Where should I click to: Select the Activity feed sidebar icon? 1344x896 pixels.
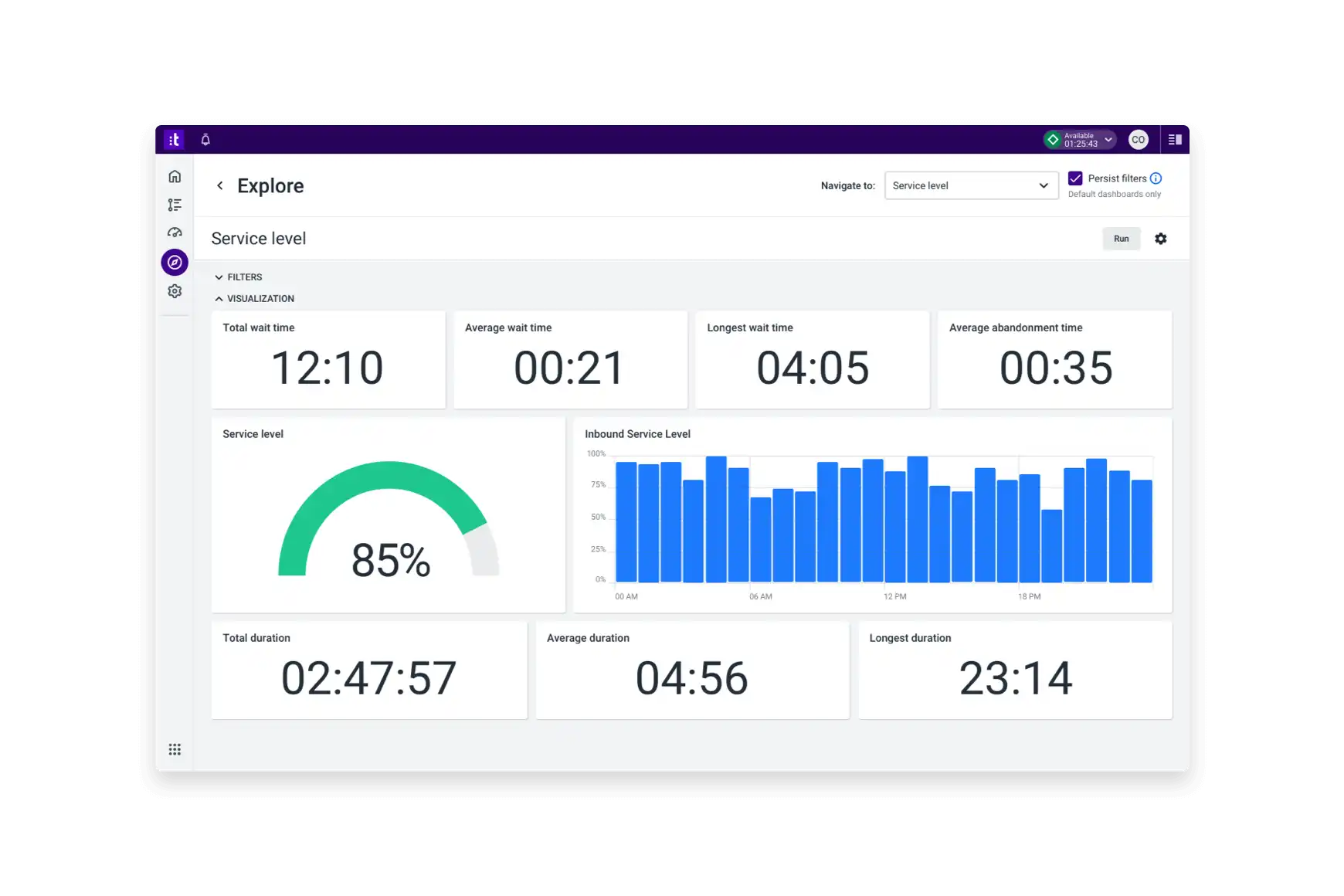coord(175,204)
